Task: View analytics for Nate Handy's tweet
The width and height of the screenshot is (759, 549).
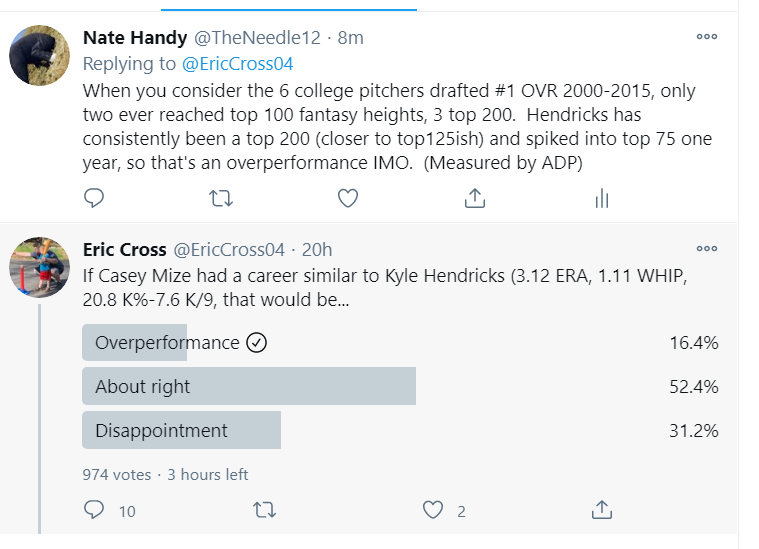Action: point(602,198)
